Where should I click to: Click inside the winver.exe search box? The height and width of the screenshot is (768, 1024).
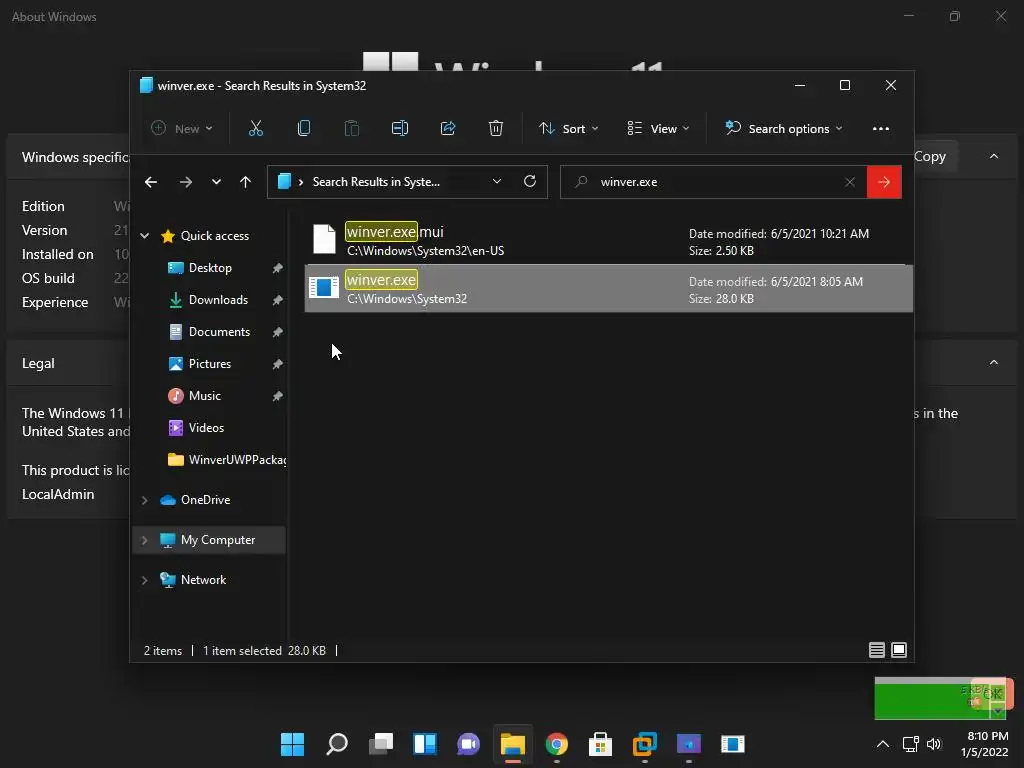pos(712,182)
